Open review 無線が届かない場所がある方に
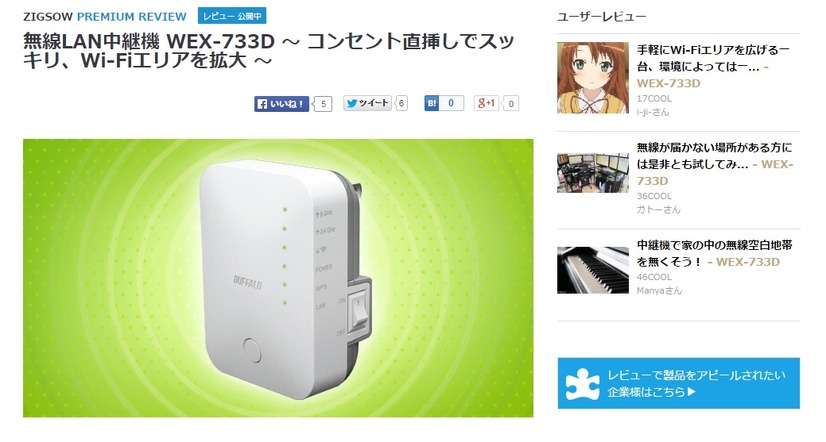The height and width of the screenshot is (442, 826). [x=715, y=164]
